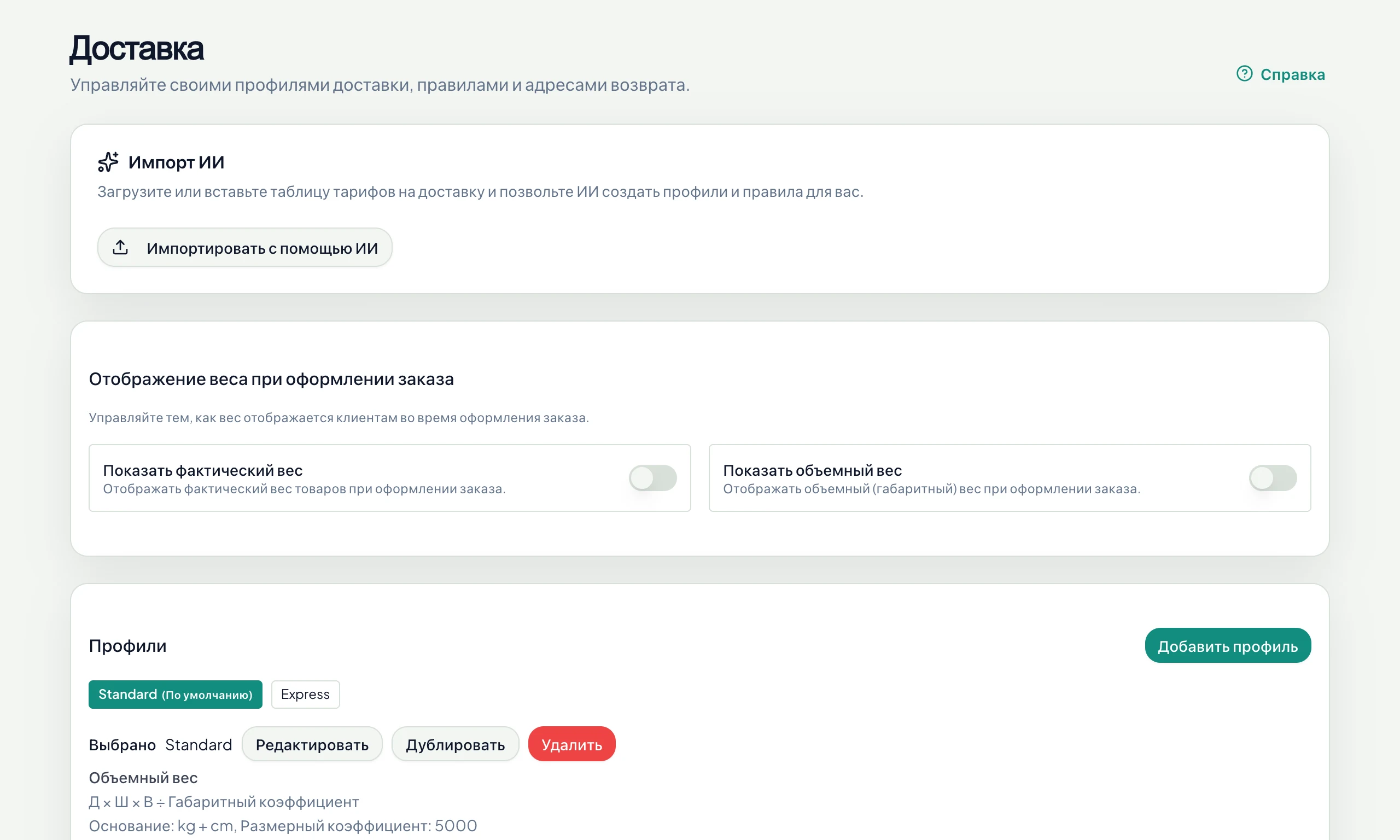Enable the Показать объемный вес toggle
This screenshot has height=840, width=1400.
pos(1273,478)
